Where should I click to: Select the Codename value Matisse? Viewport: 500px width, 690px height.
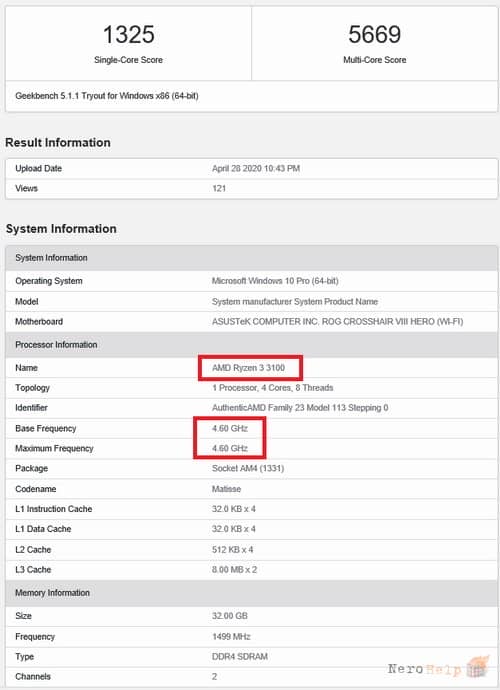pos(226,489)
